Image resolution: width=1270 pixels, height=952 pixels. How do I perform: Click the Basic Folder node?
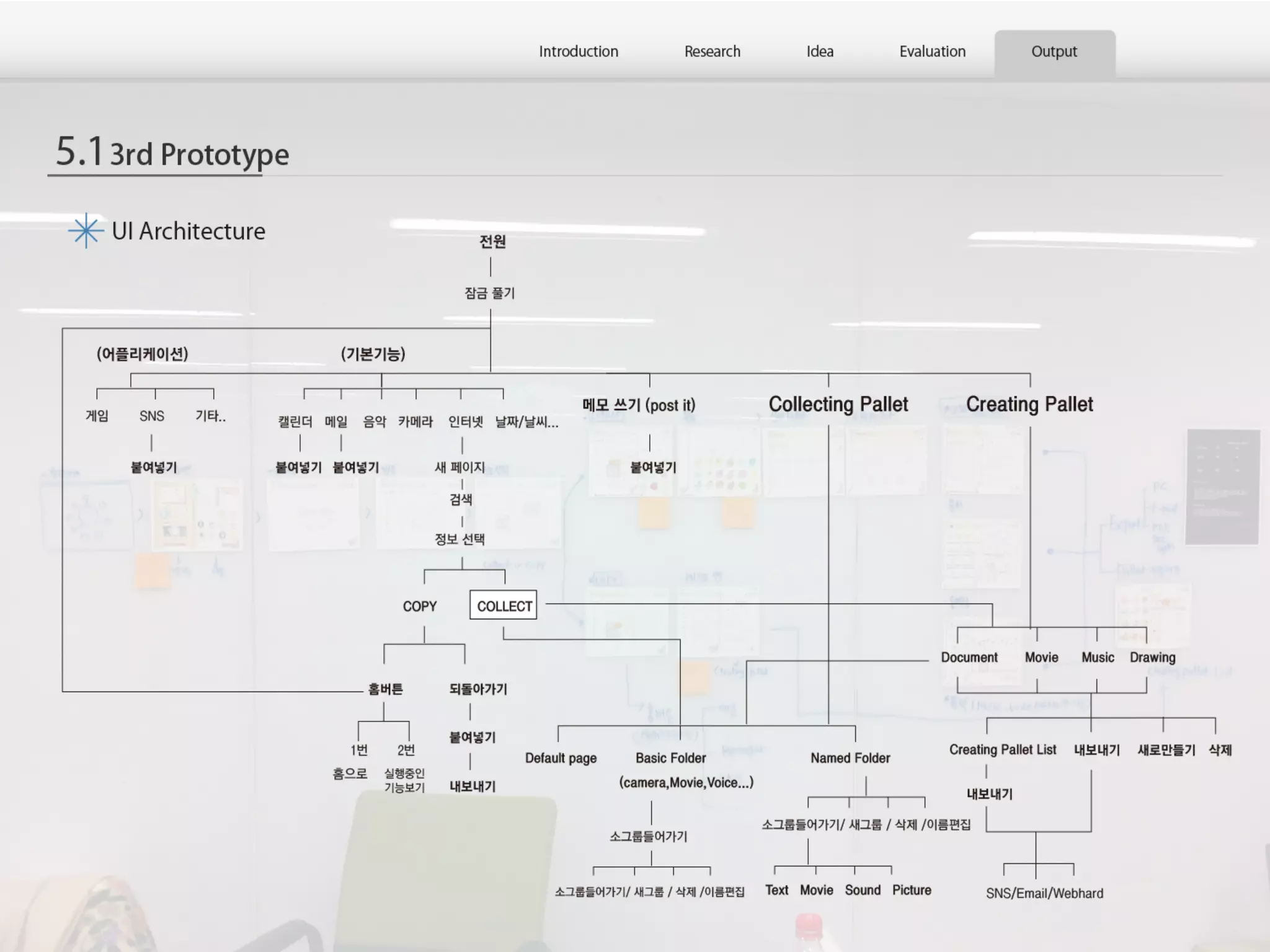[670, 758]
